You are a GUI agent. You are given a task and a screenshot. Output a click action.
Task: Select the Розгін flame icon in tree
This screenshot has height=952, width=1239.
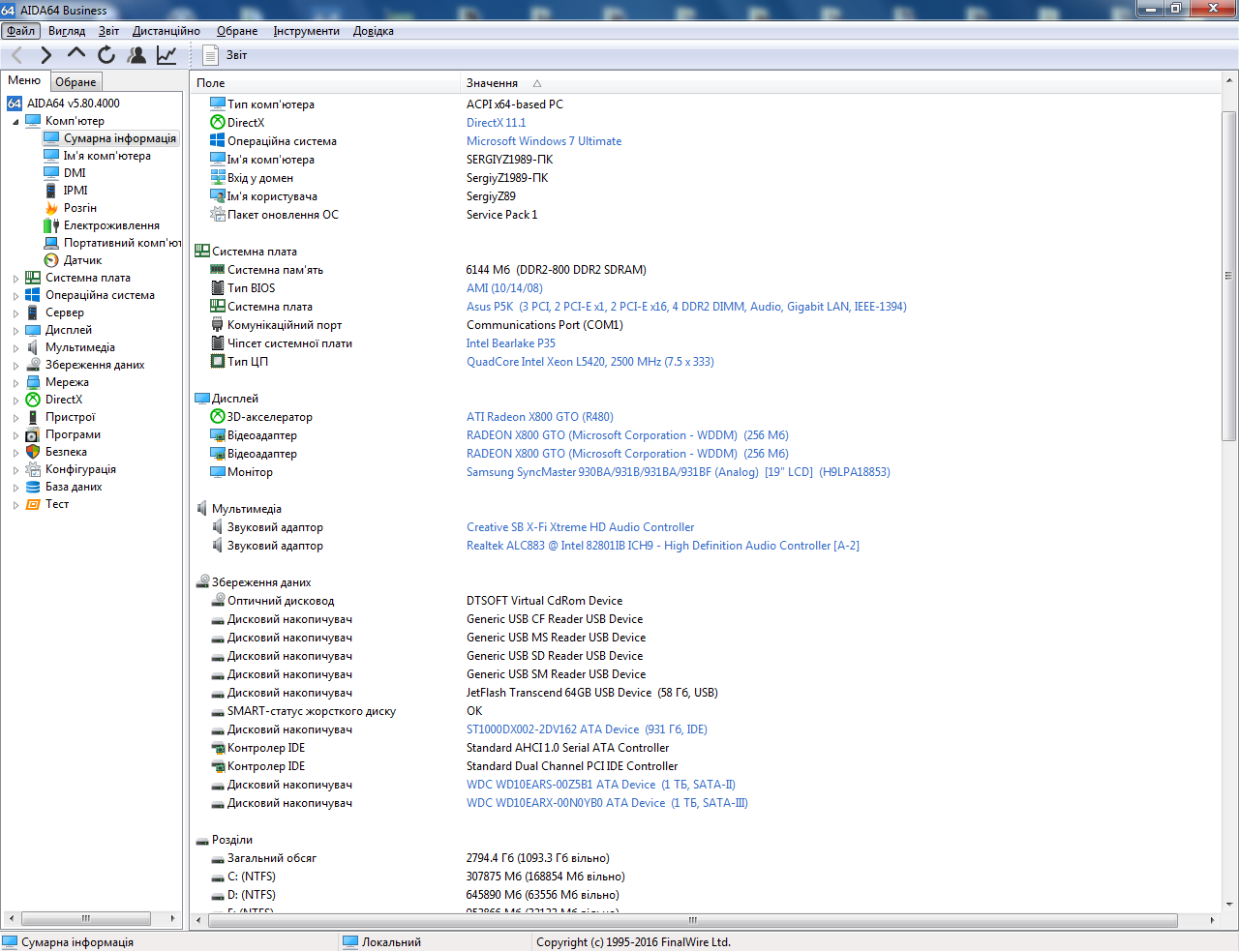pos(51,208)
